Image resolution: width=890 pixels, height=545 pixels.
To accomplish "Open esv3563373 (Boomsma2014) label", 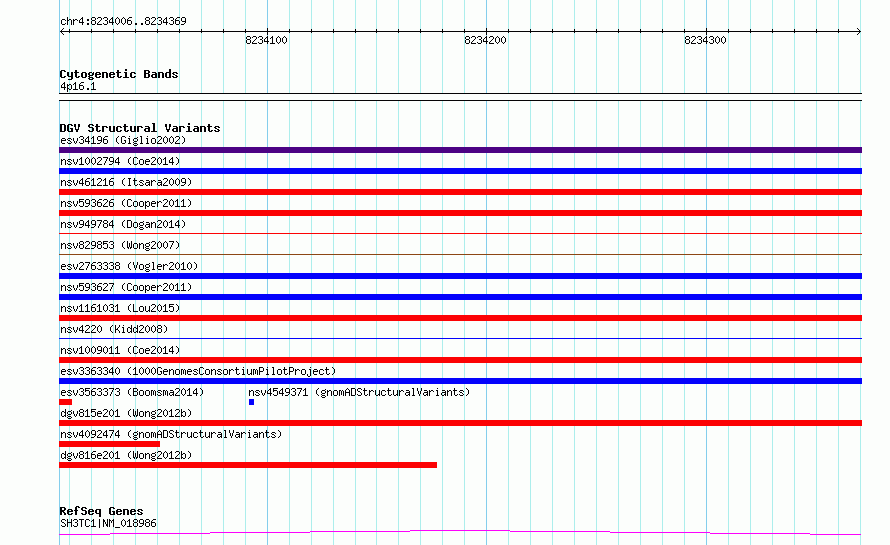I will click(132, 392).
